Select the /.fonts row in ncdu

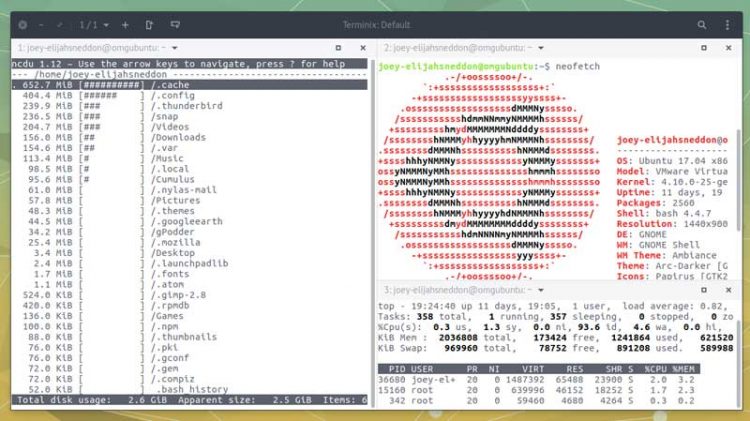coord(190,274)
